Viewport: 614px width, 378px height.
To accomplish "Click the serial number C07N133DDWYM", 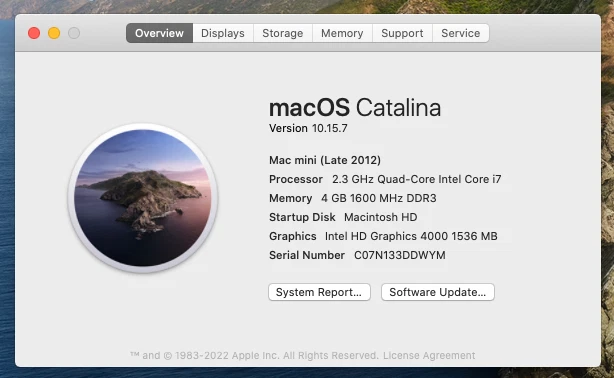I will pyautogui.click(x=400, y=255).
